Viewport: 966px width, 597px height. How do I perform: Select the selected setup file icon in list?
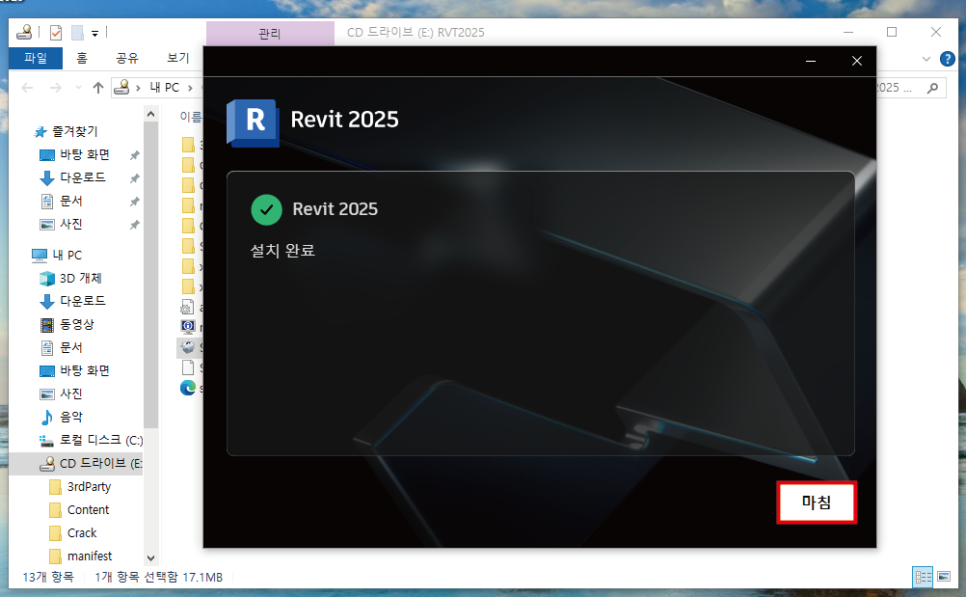pyautogui.click(x=188, y=347)
